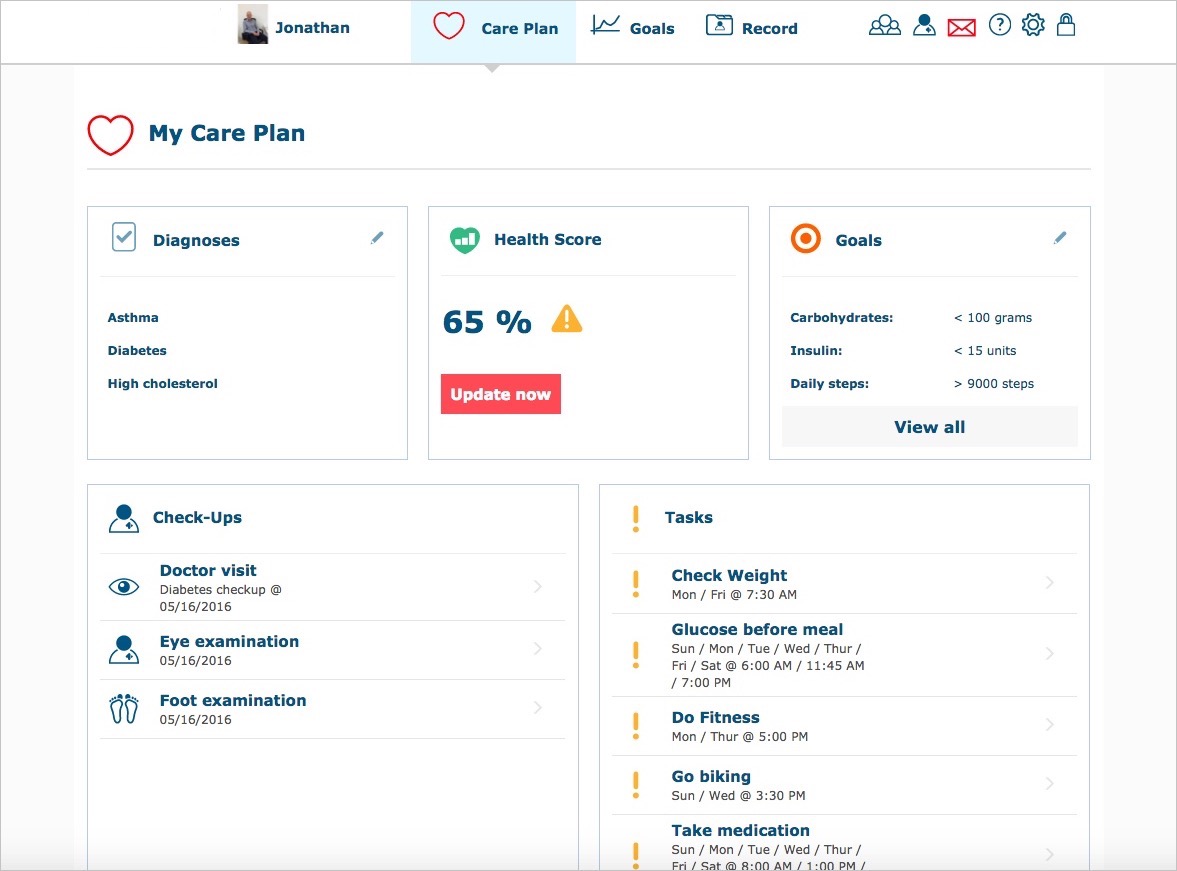Expand the Foot examination entry
The width and height of the screenshot is (1177, 871).
(538, 708)
